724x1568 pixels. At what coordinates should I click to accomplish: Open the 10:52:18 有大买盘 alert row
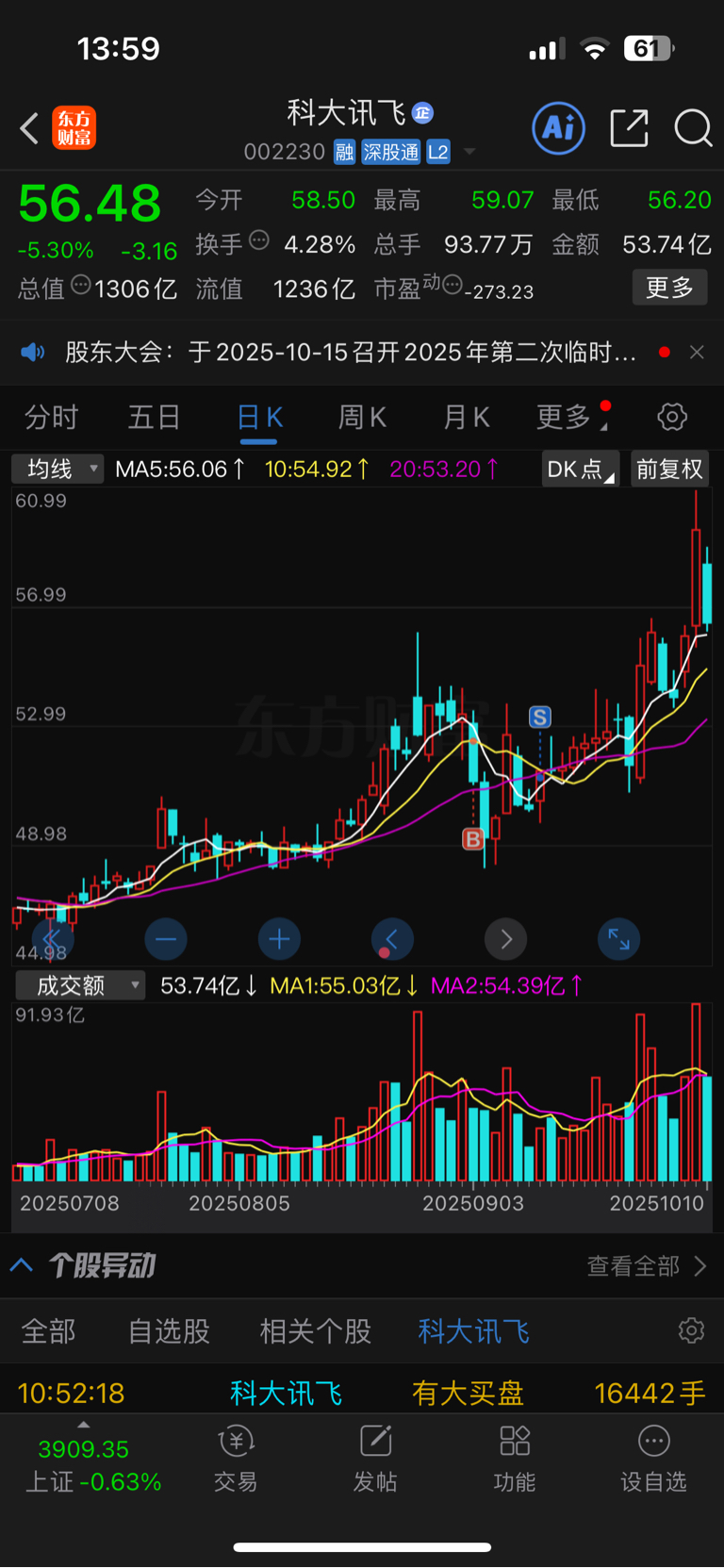click(362, 1392)
